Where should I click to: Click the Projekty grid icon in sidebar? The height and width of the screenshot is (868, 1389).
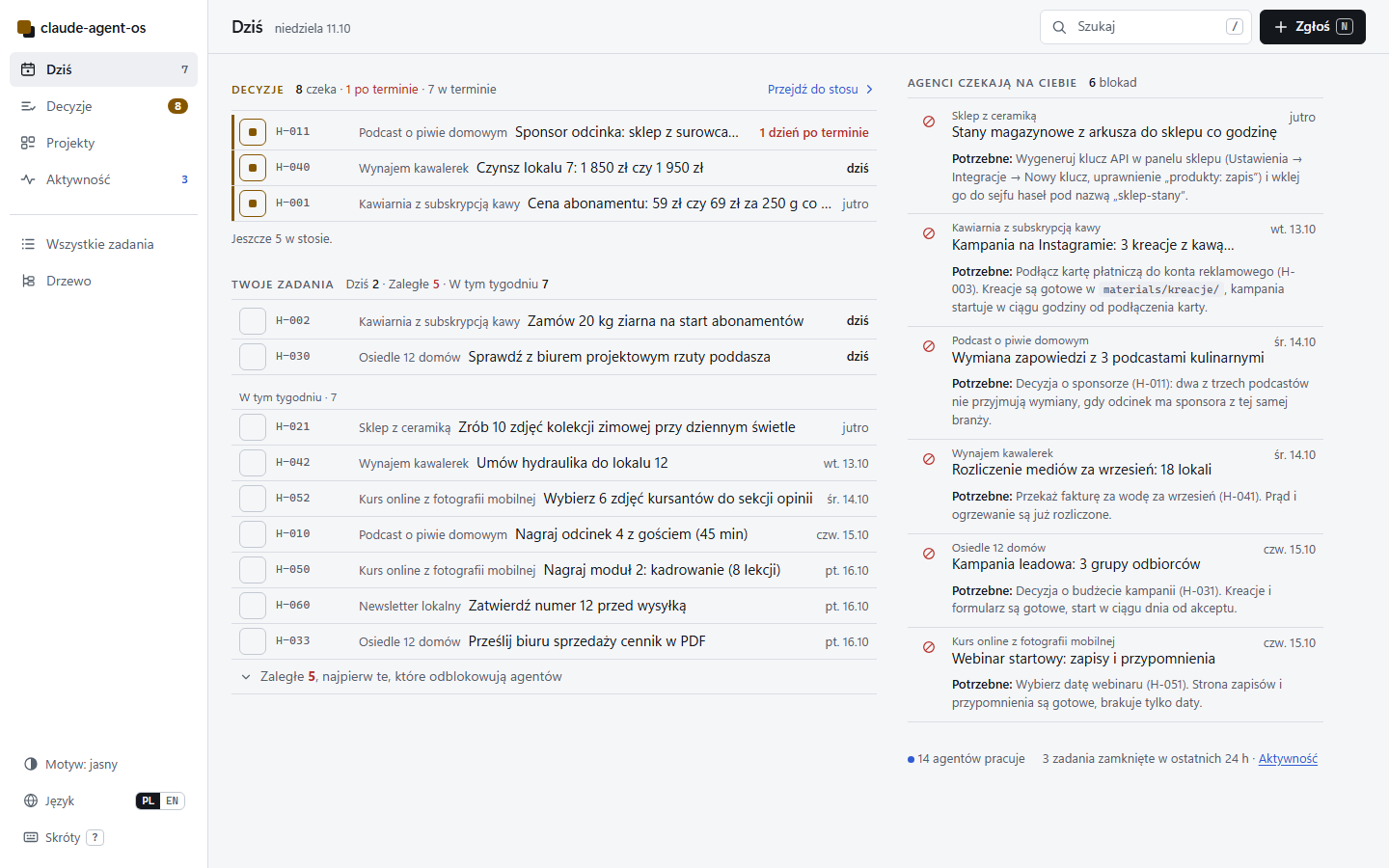[x=28, y=143]
